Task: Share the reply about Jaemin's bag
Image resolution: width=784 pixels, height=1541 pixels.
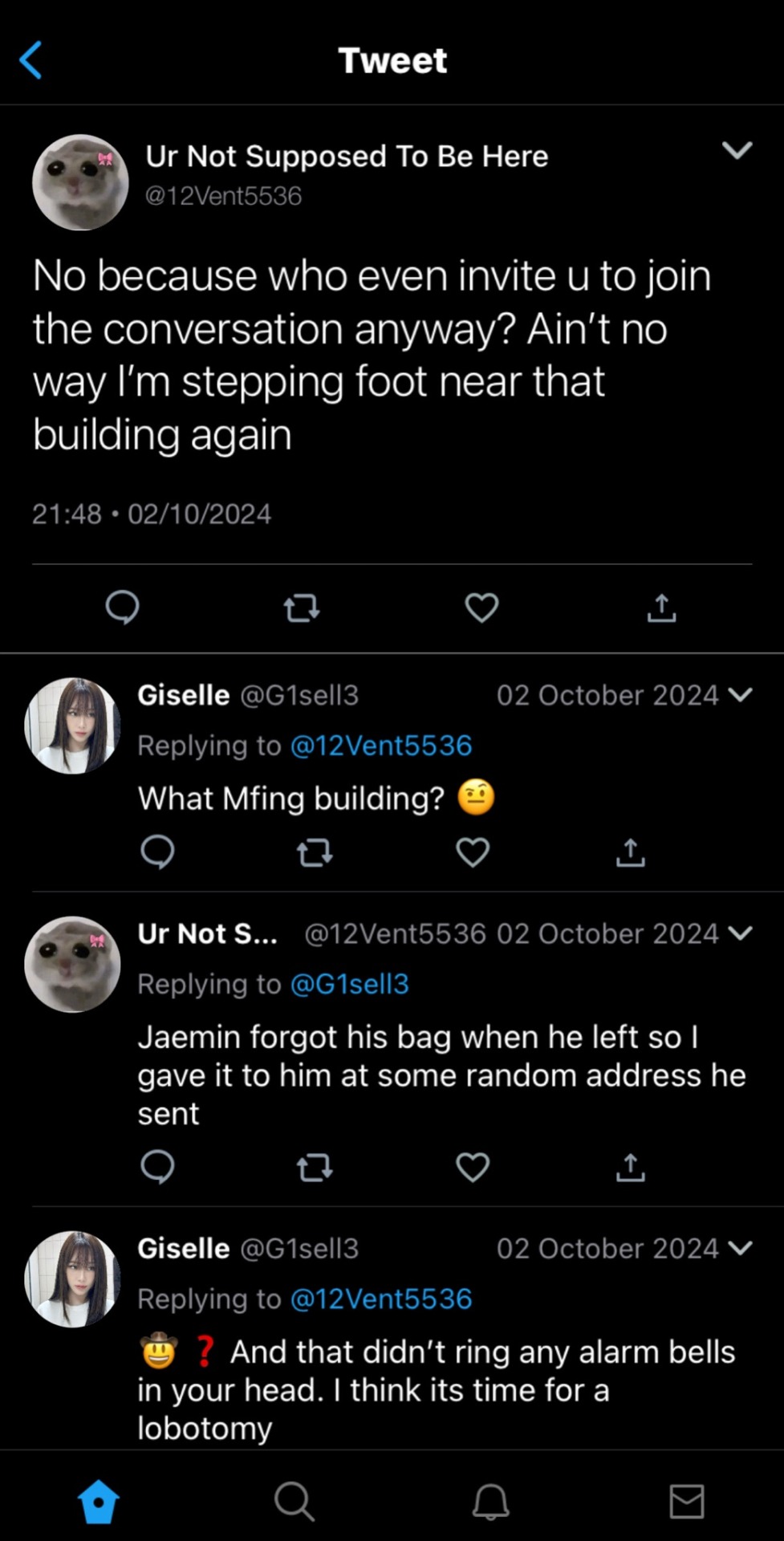Action: pyautogui.click(x=630, y=1167)
